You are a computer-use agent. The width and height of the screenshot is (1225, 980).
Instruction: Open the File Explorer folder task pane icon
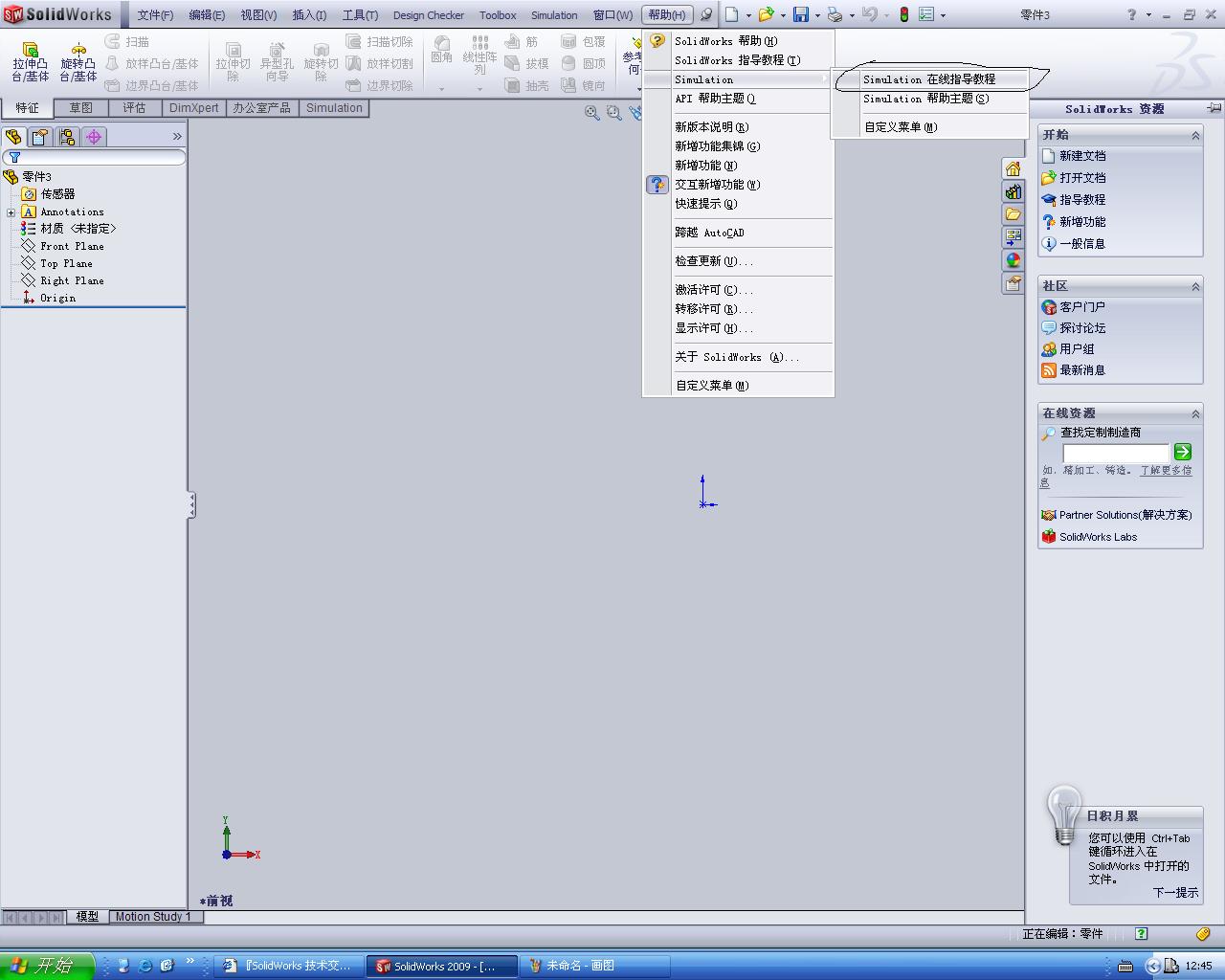(1013, 214)
